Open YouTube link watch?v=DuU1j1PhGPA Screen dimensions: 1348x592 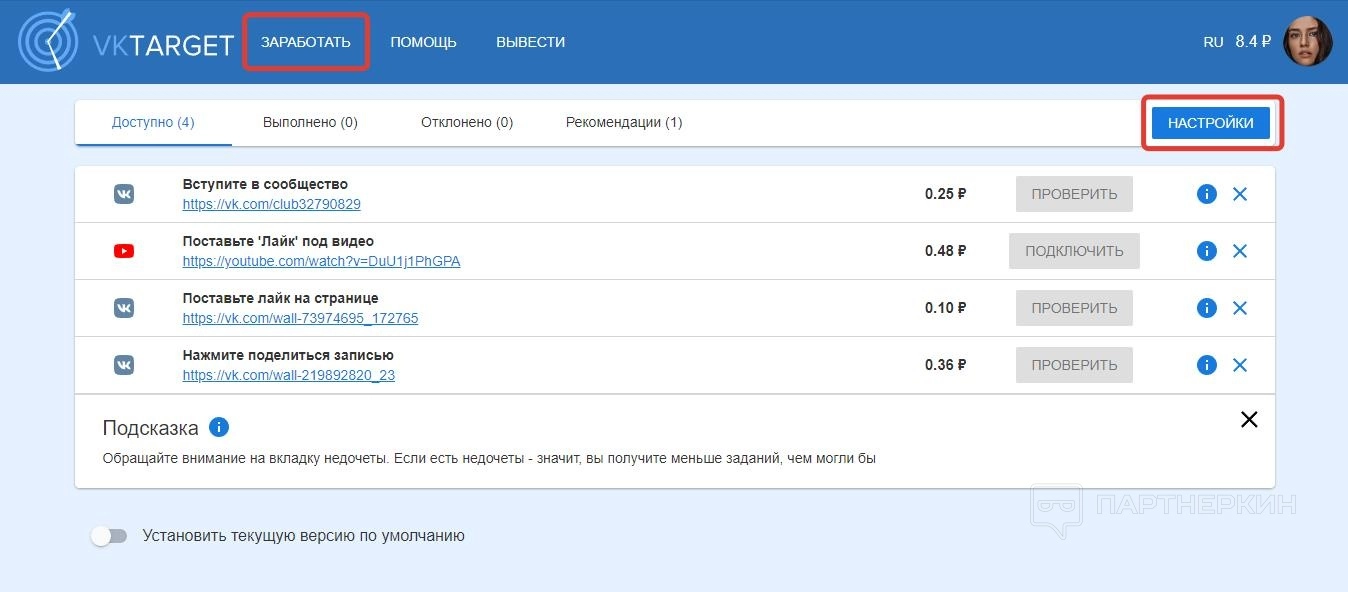tap(322, 261)
